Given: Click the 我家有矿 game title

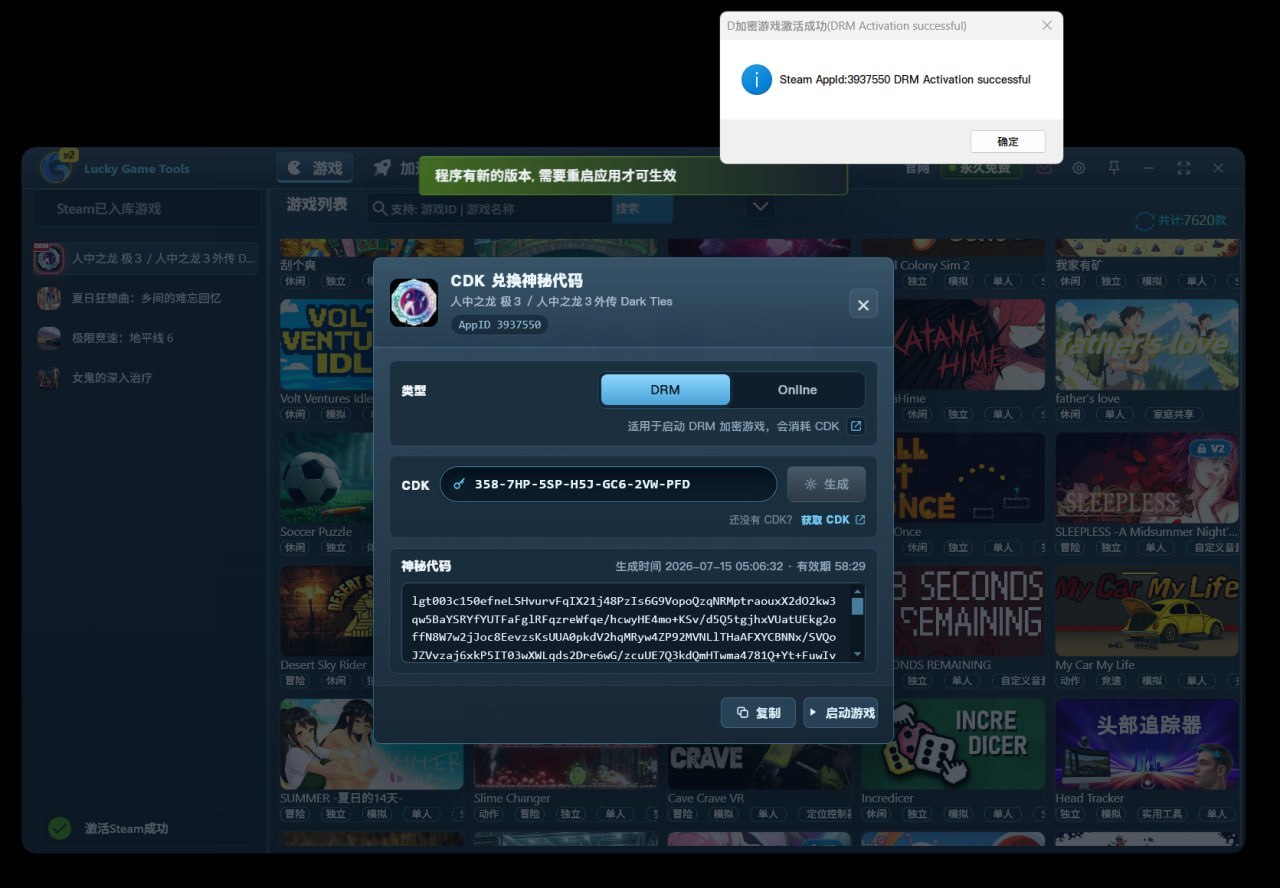Looking at the screenshot, I should 1077,265.
